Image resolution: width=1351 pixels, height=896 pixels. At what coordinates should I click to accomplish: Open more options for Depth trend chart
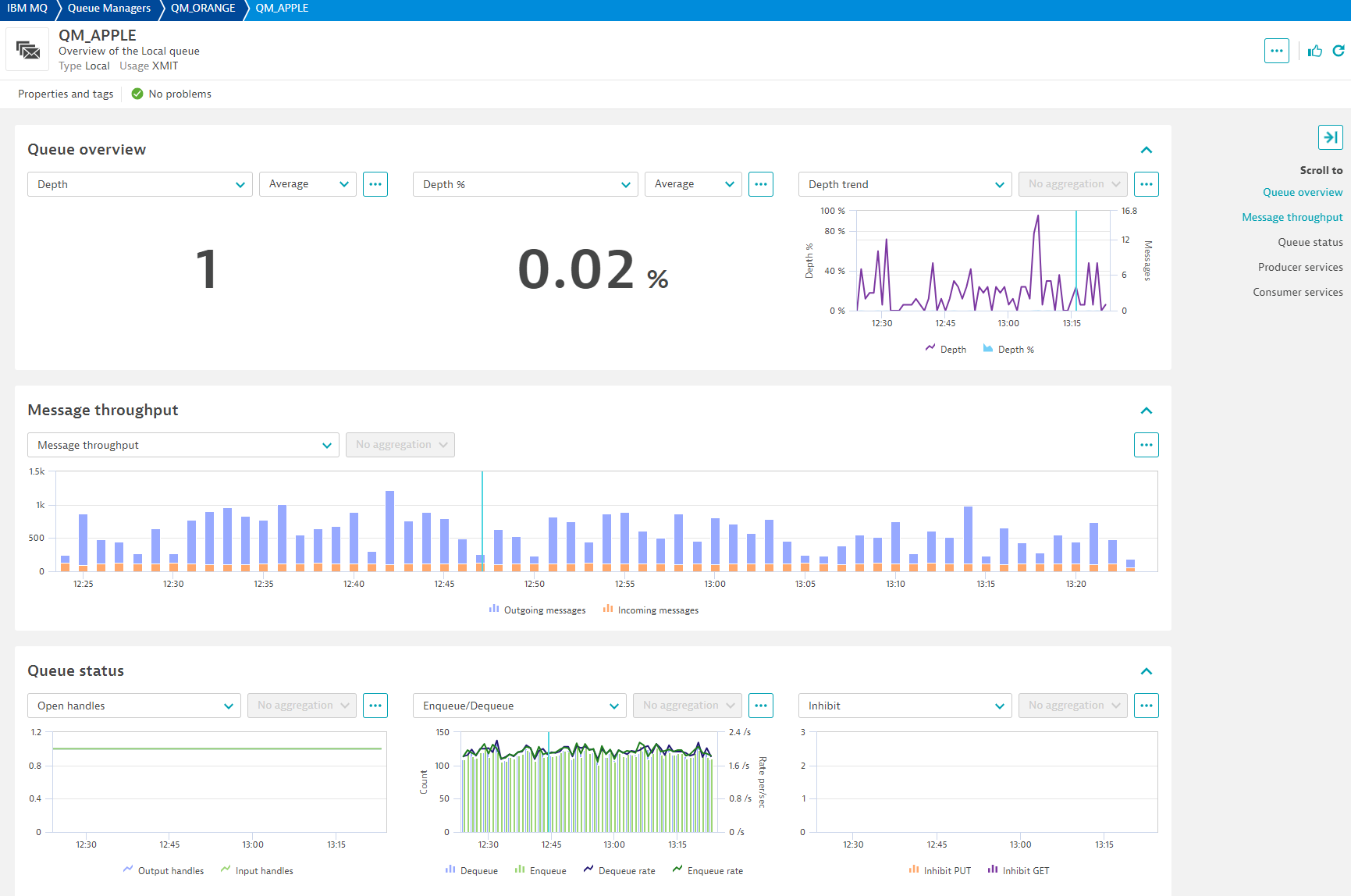1146,184
